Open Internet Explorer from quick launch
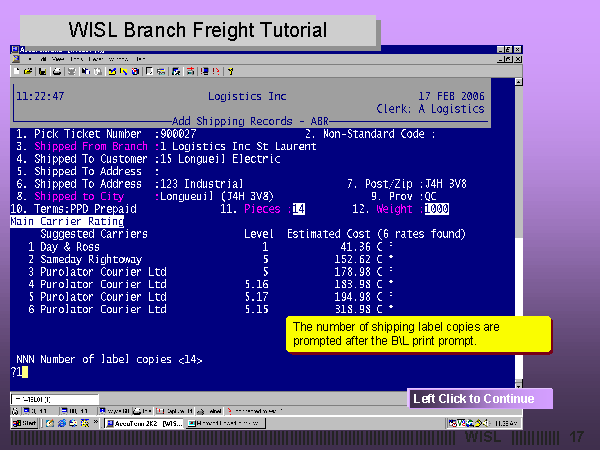The width and height of the screenshot is (600, 450). click(x=62, y=424)
